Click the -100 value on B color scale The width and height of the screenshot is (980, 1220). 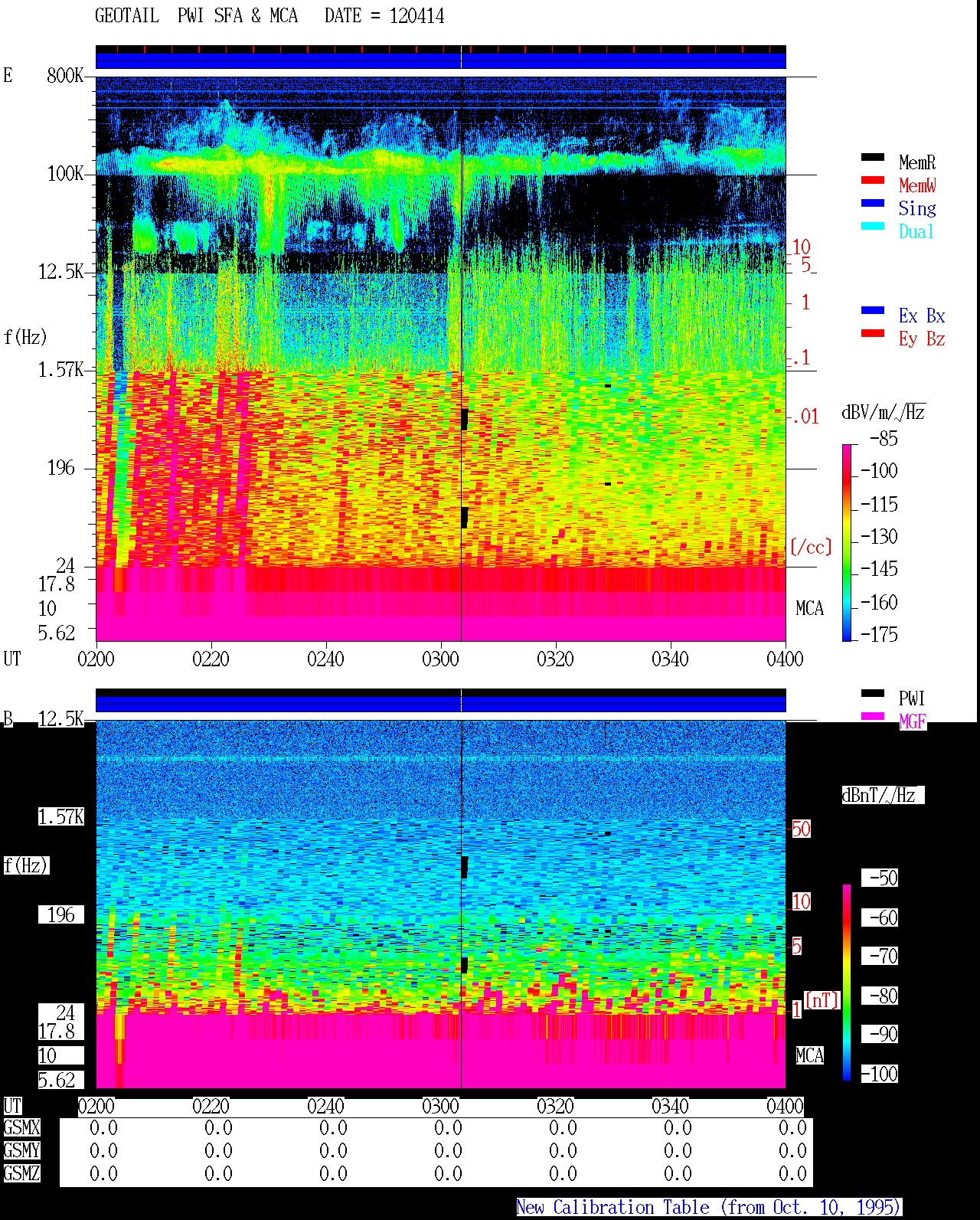pyautogui.click(x=879, y=1074)
